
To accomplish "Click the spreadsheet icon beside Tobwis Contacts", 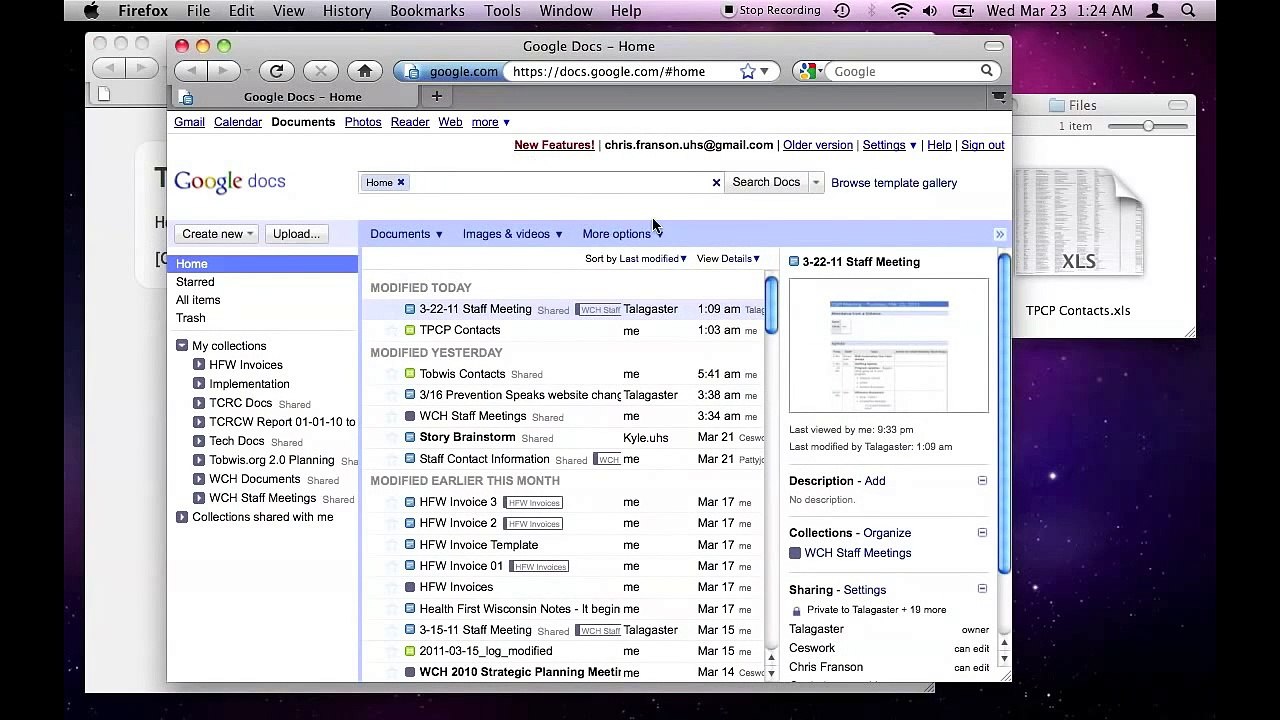I will [410, 374].
